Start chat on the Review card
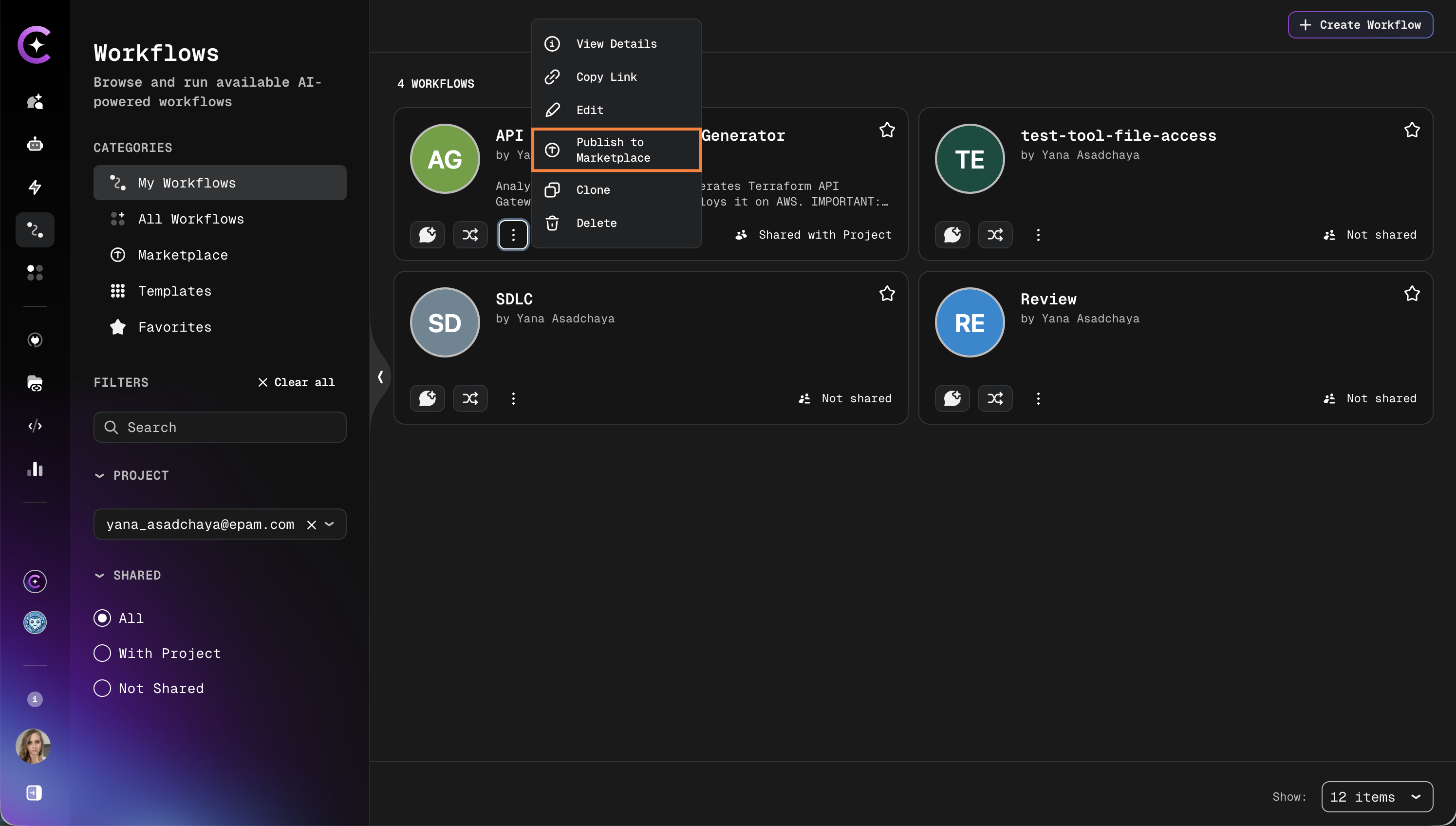This screenshot has height=826, width=1456. [952, 398]
